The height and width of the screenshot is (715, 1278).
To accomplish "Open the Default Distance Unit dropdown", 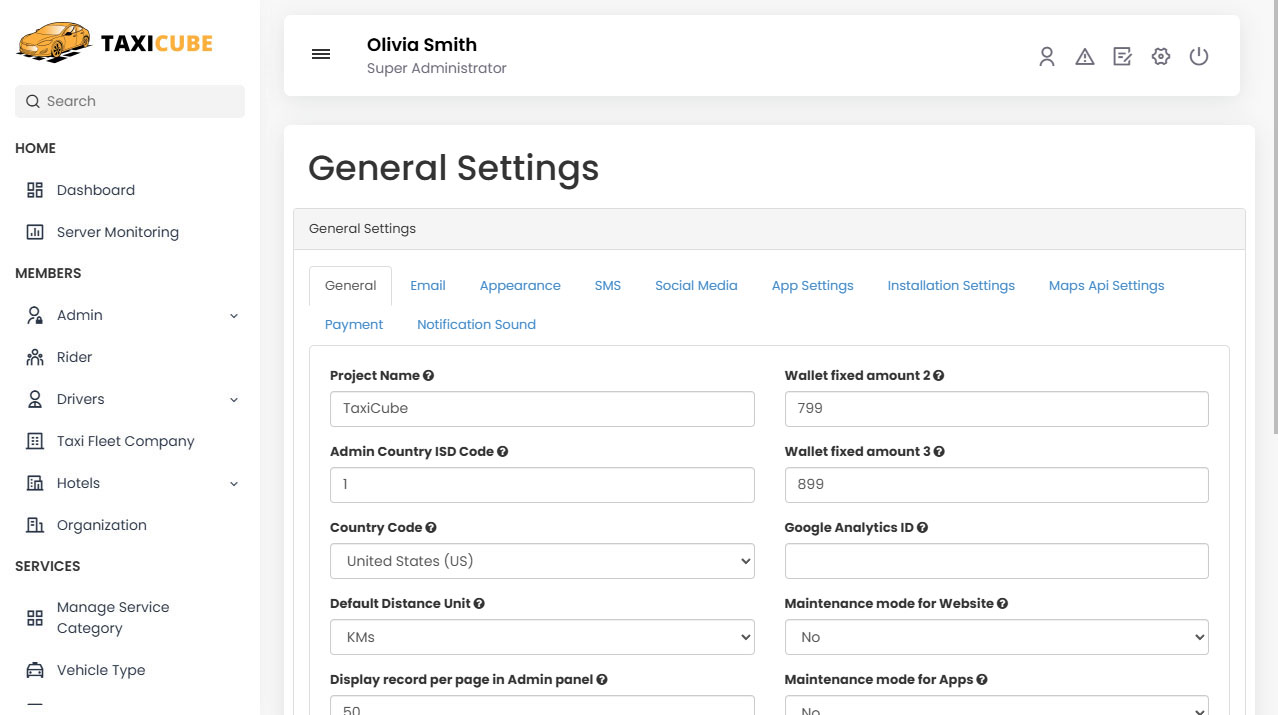I will 542,637.
